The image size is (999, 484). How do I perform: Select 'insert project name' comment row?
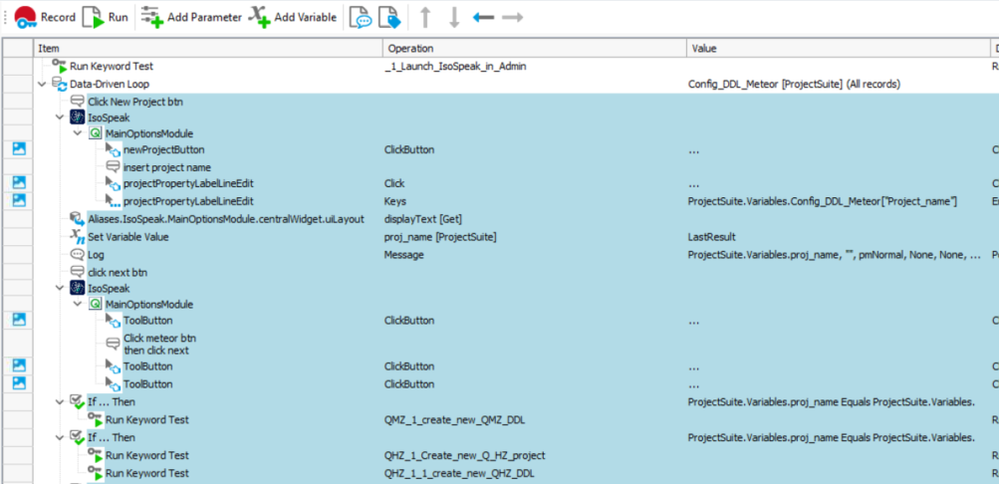click(167, 167)
